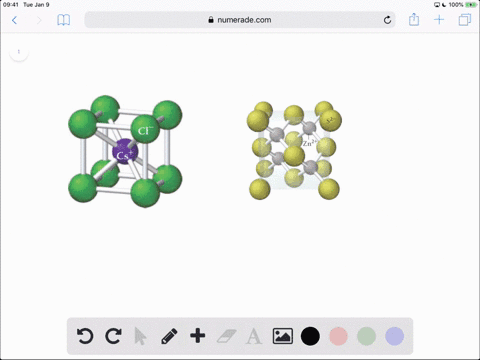Open the Safari share sheet
Viewport: 480px width, 360px height.
(414, 19)
